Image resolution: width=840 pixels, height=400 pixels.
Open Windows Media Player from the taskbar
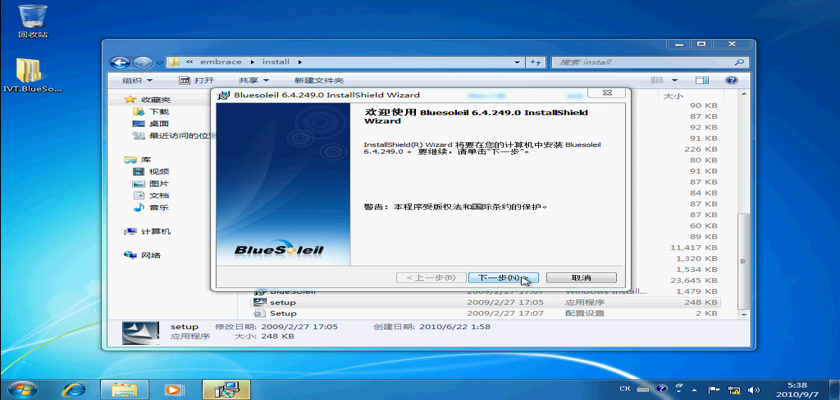click(172, 388)
